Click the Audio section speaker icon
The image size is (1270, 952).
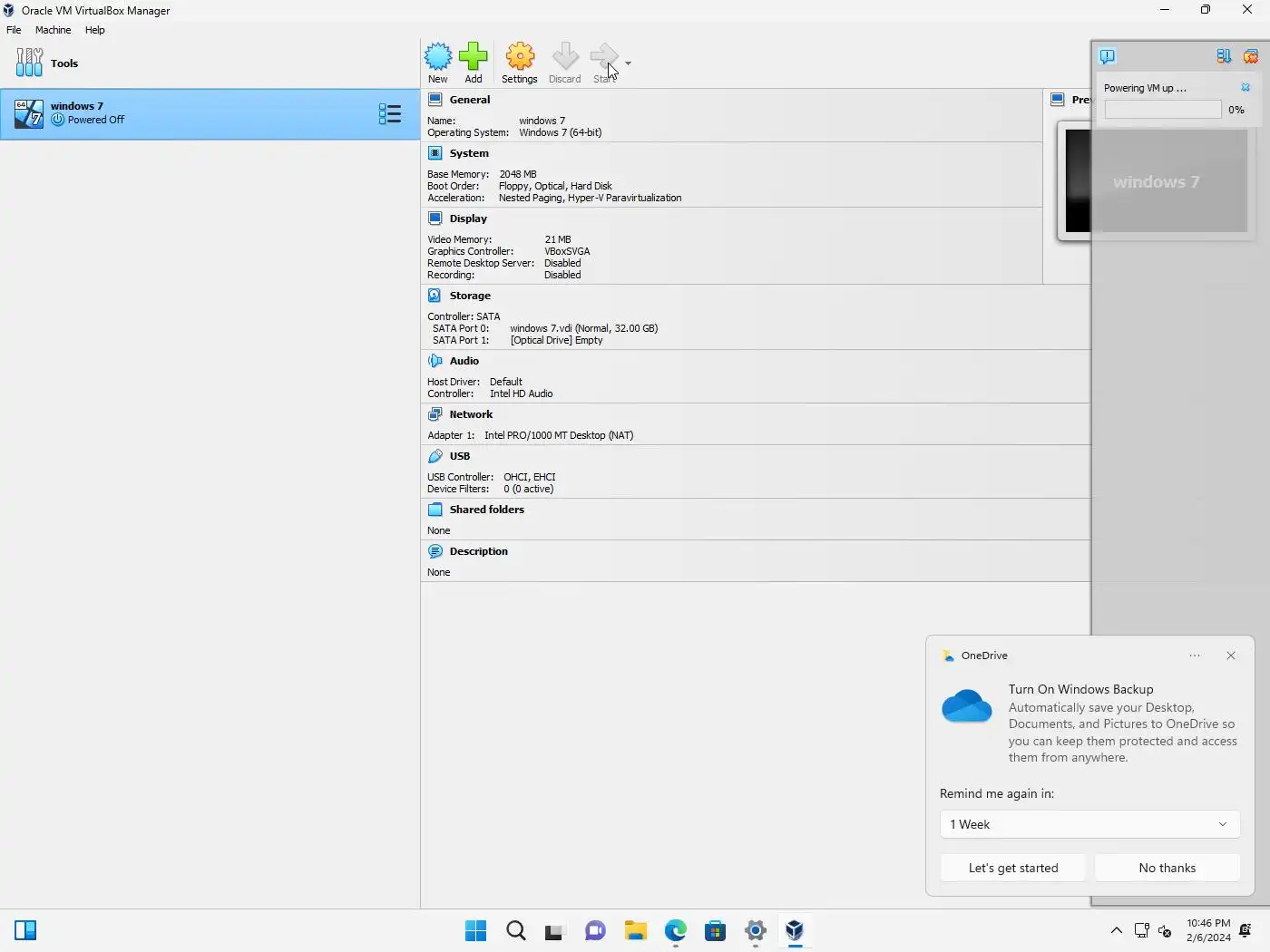click(435, 361)
